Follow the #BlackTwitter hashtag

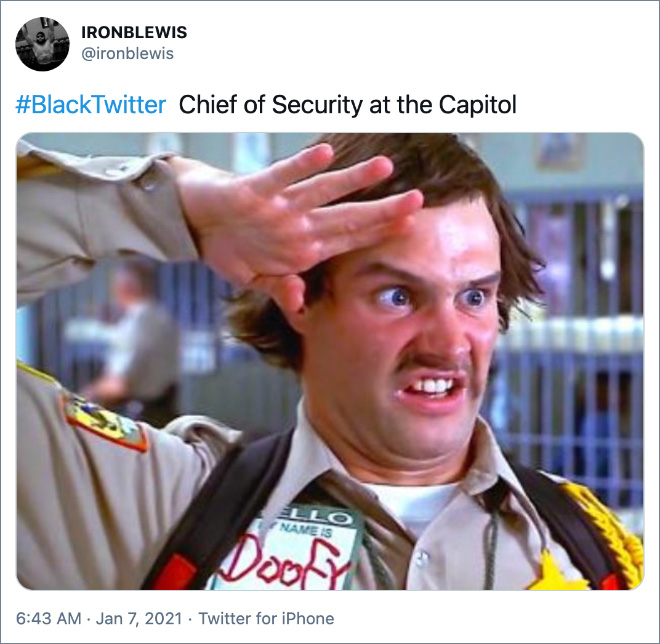(90, 105)
